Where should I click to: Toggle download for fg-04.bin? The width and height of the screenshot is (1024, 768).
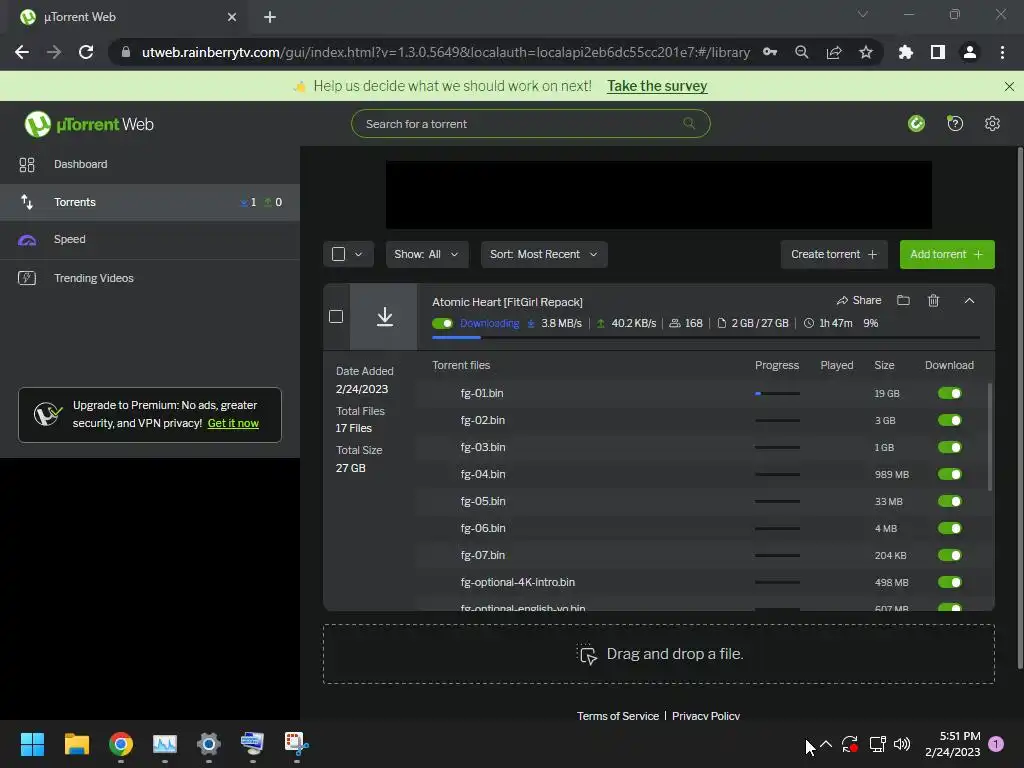pyautogui.click(x=950, y=474)
